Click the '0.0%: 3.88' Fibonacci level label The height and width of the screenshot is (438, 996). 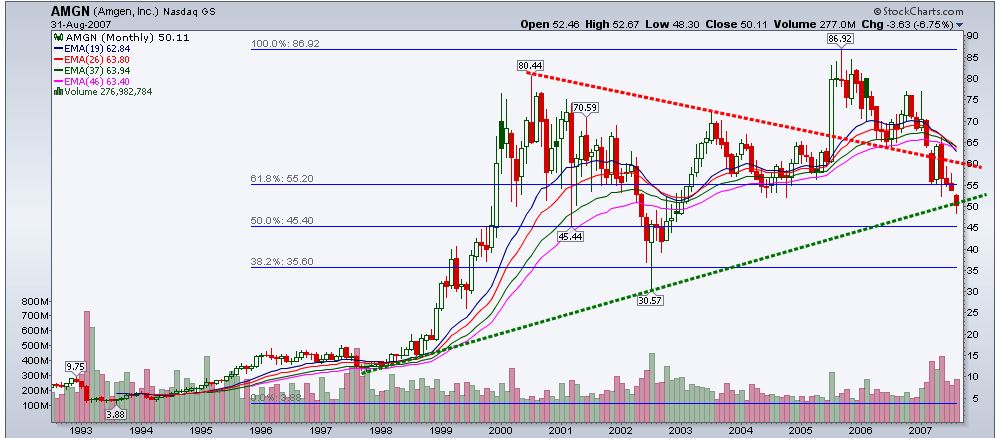[276, 397]
